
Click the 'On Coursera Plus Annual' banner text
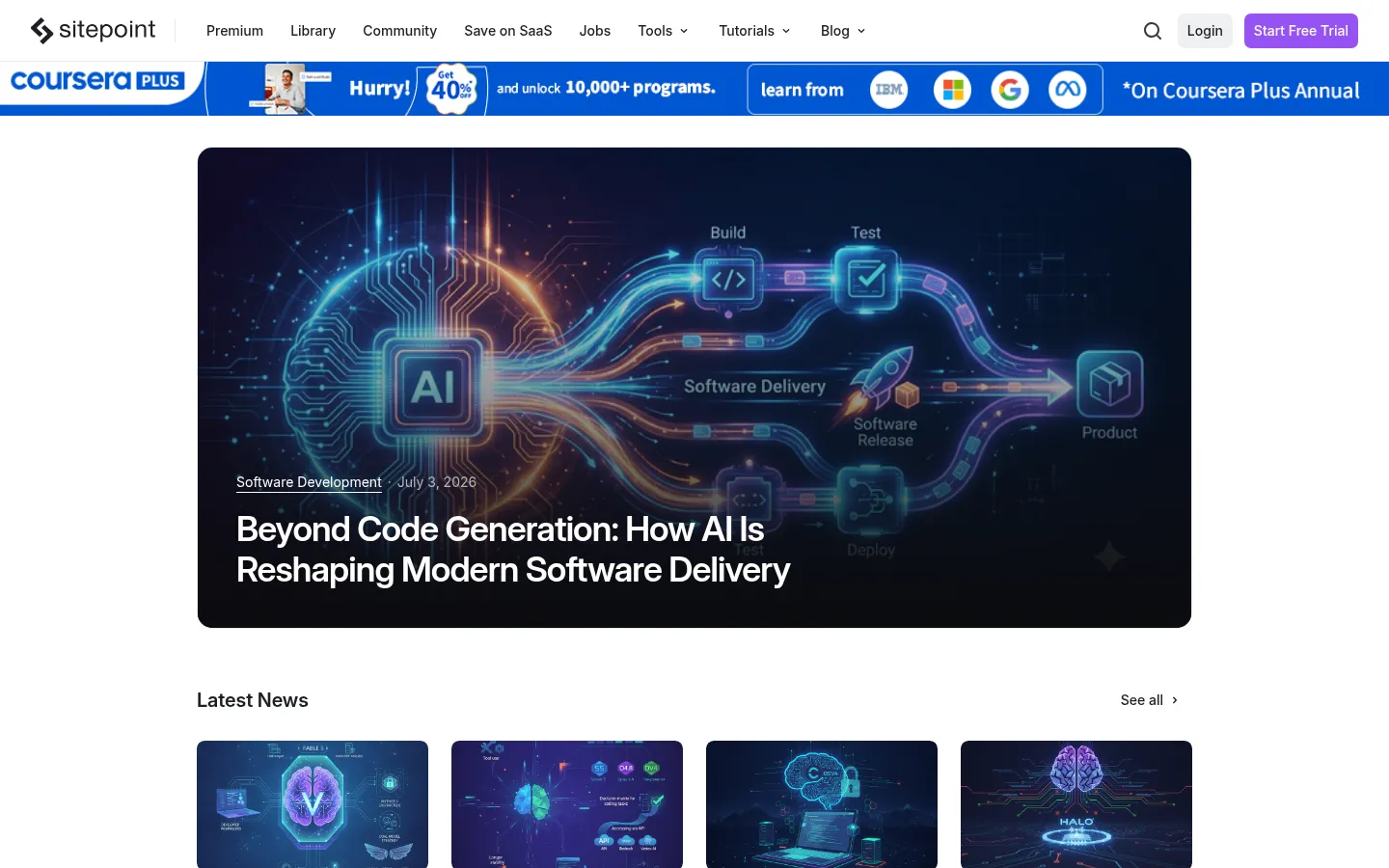click(x=1241, y=91)
